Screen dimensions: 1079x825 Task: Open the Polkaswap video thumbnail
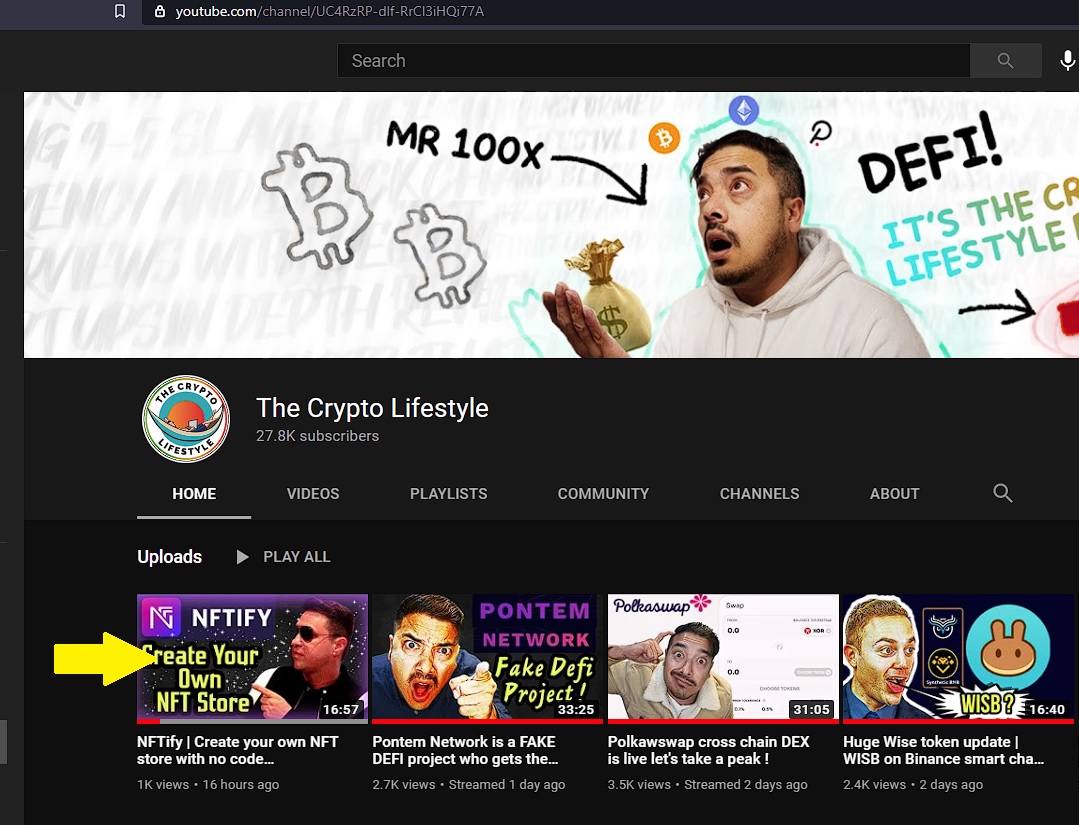pyautogui.click(x=723, y=657)
